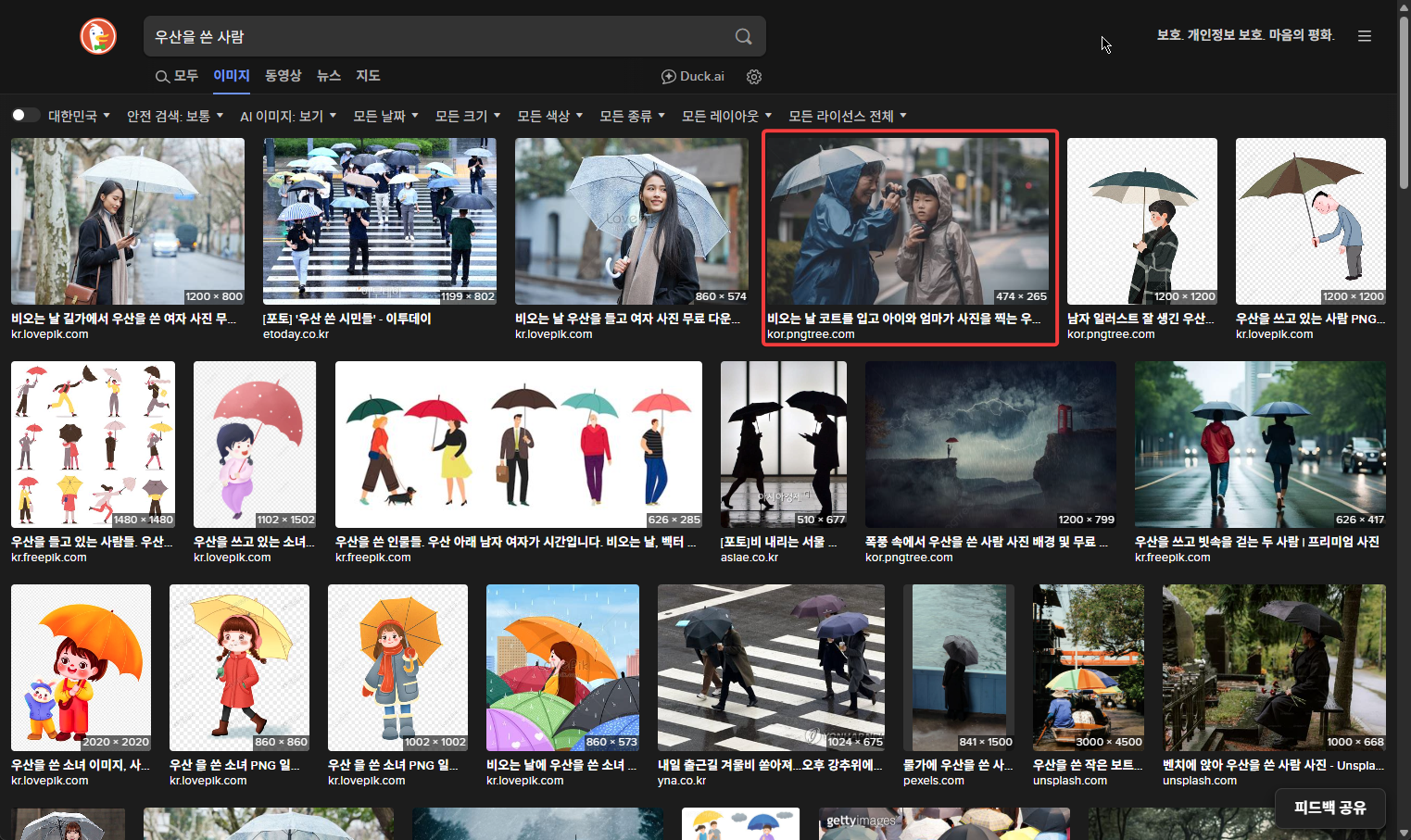The image size is (1411, 840).
Task: Open the asiae.co.kr silhouette umbrella photo
Action: point(784,445)
